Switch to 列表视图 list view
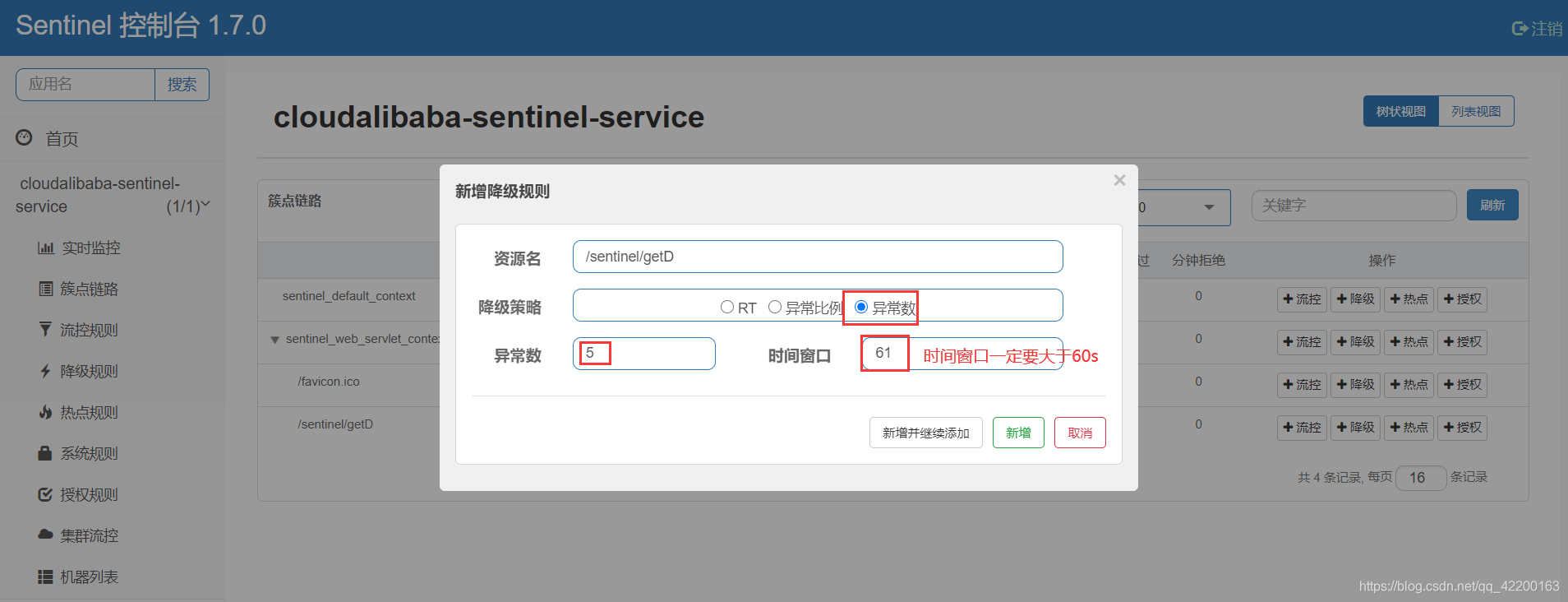1568x602 pixels. [x=1476, y=111]
